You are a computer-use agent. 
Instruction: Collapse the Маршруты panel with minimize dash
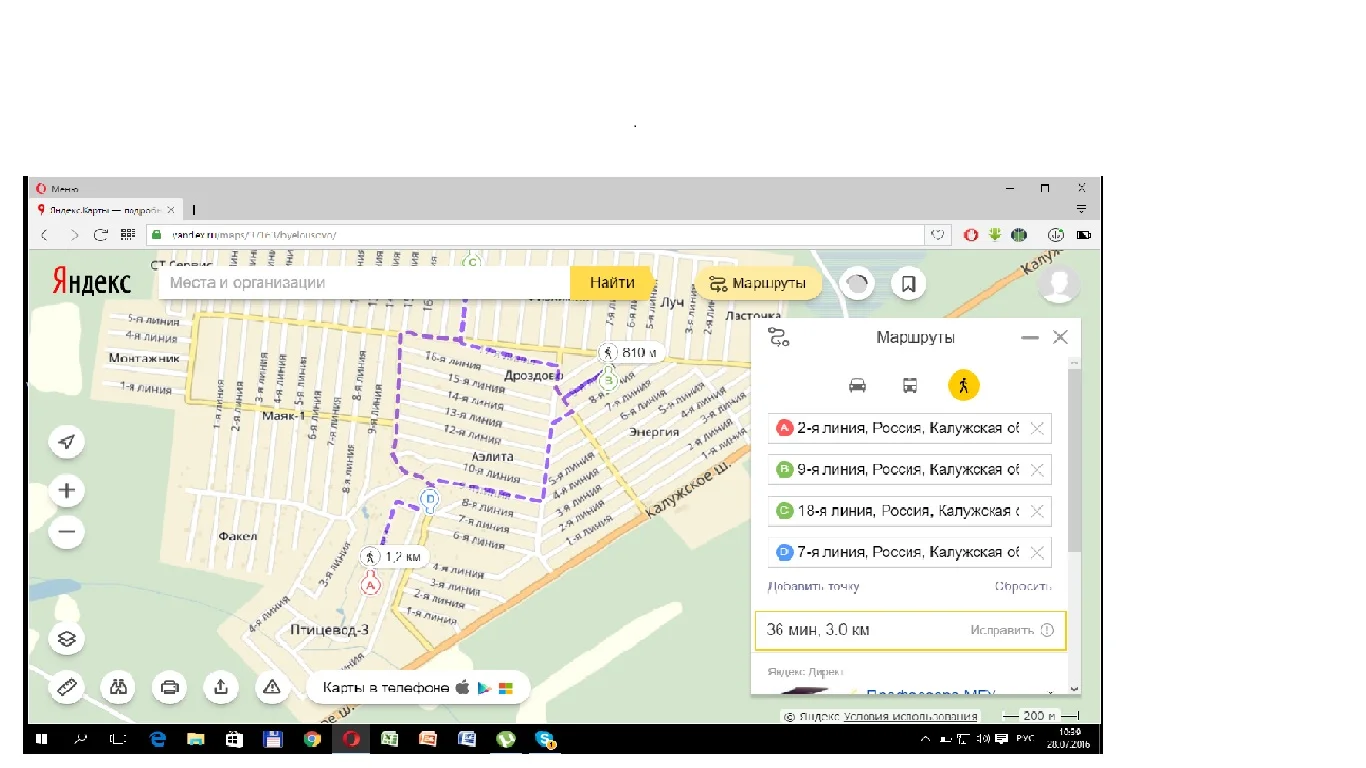1030,338
